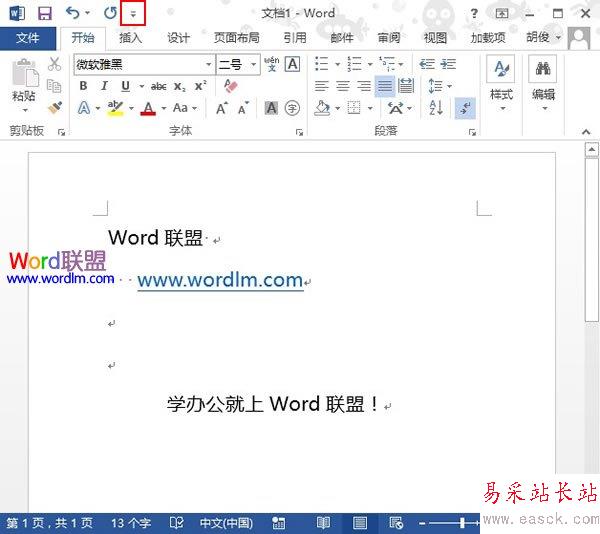600x534 pixels.
Task: Select the Format Painter brush
Action: pyautogui.click(x=55, y=108)
